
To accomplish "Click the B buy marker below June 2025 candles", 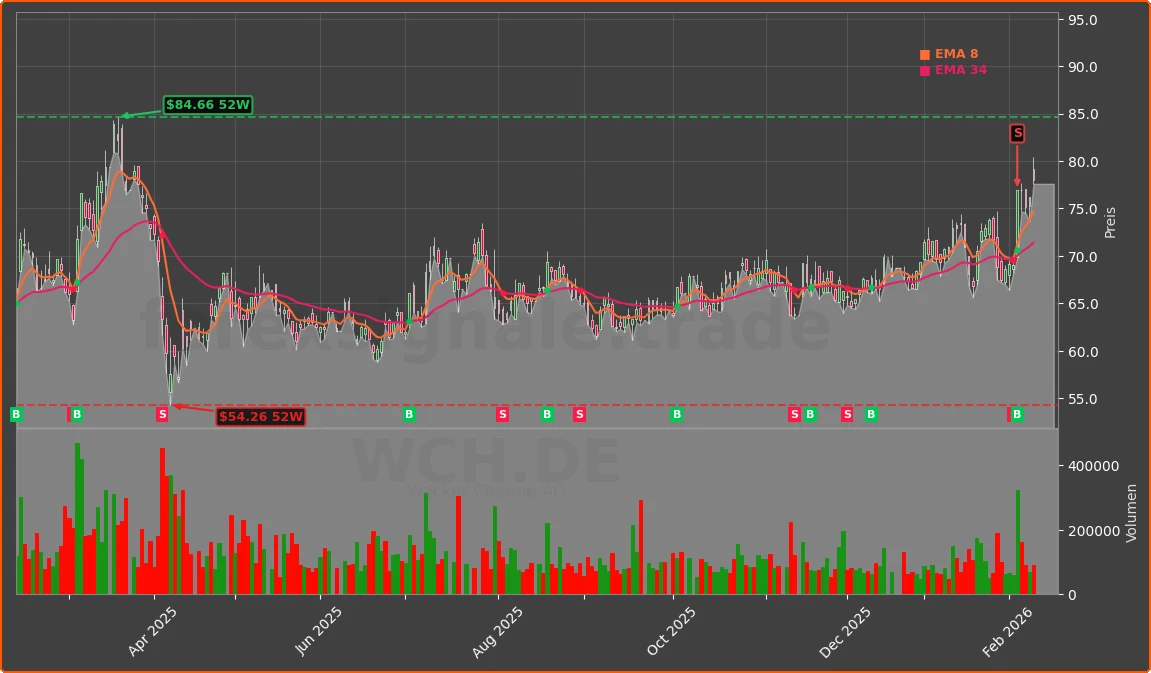I will 407,413.
